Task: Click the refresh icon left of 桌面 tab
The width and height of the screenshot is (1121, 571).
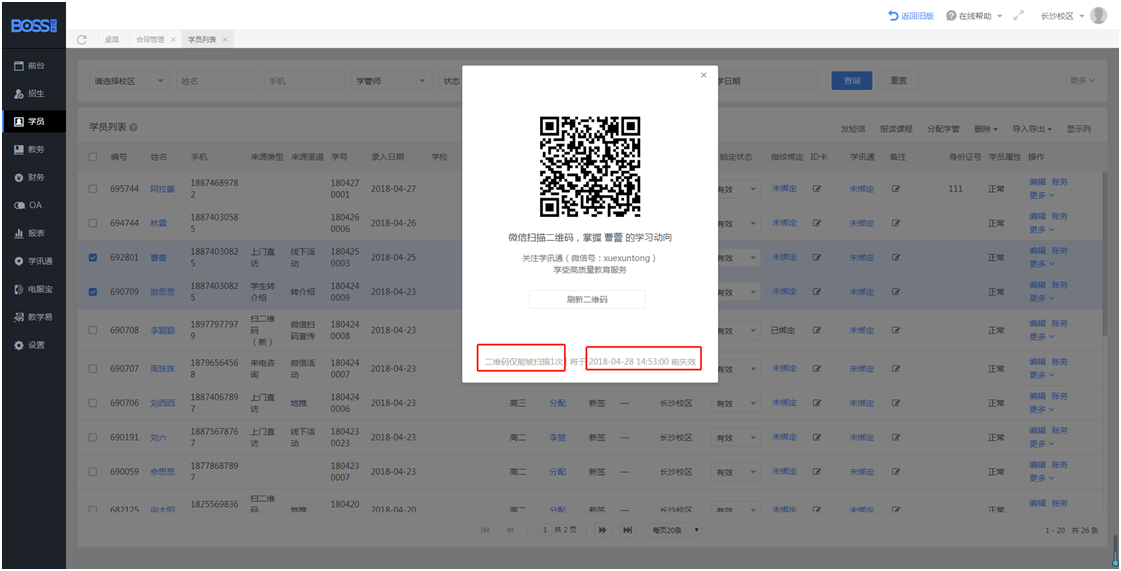Action: [82, 40]
